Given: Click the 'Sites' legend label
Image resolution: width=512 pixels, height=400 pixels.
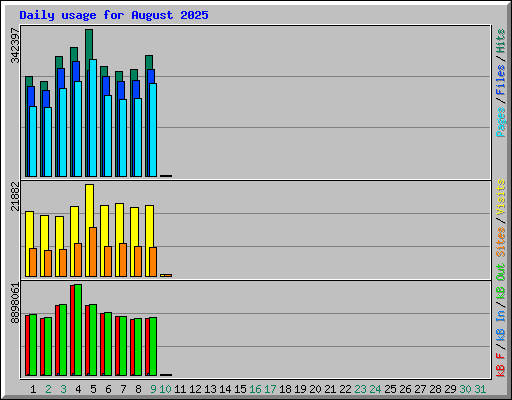Looking at the screenshot, I should [x=500, y=242].
